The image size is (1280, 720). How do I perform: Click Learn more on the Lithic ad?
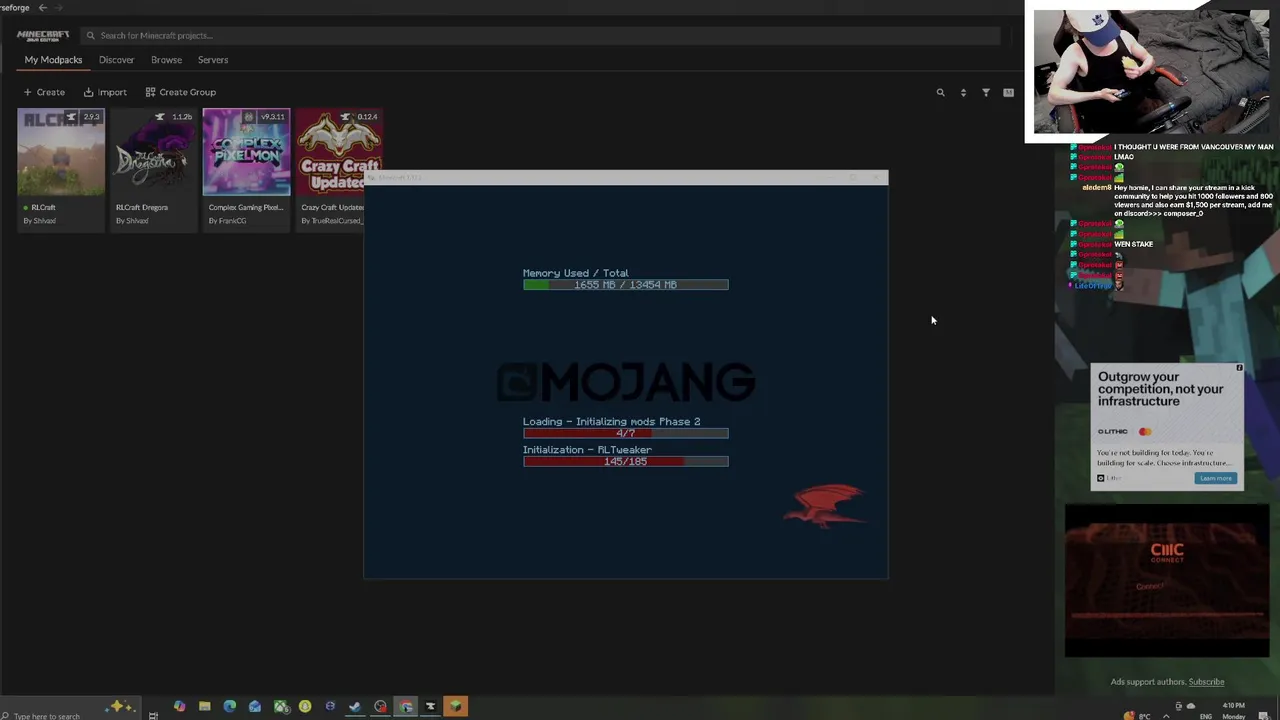(x=1216, y=478)
